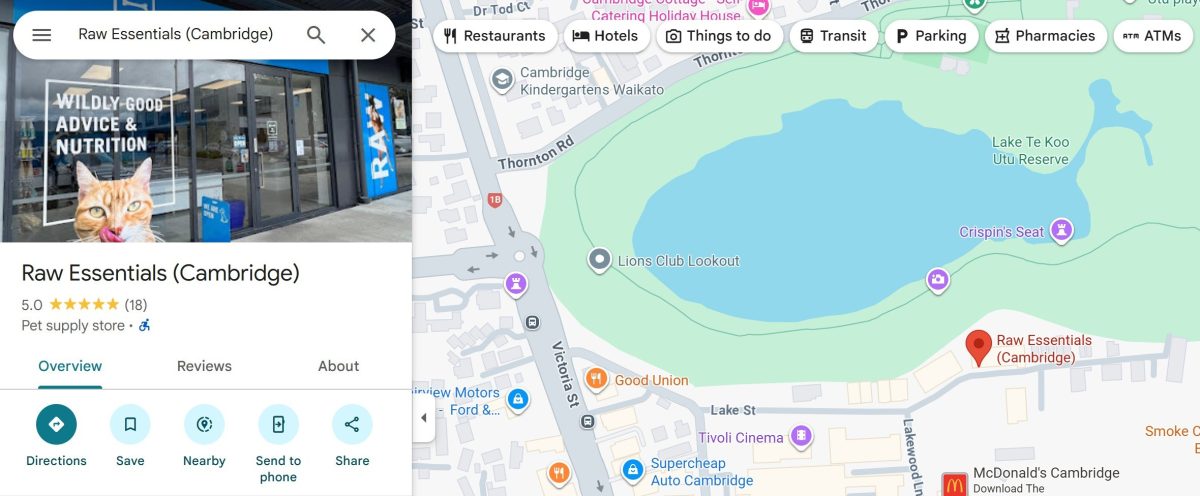
Task: Open the About tab
Action: (x=338, y=366)
